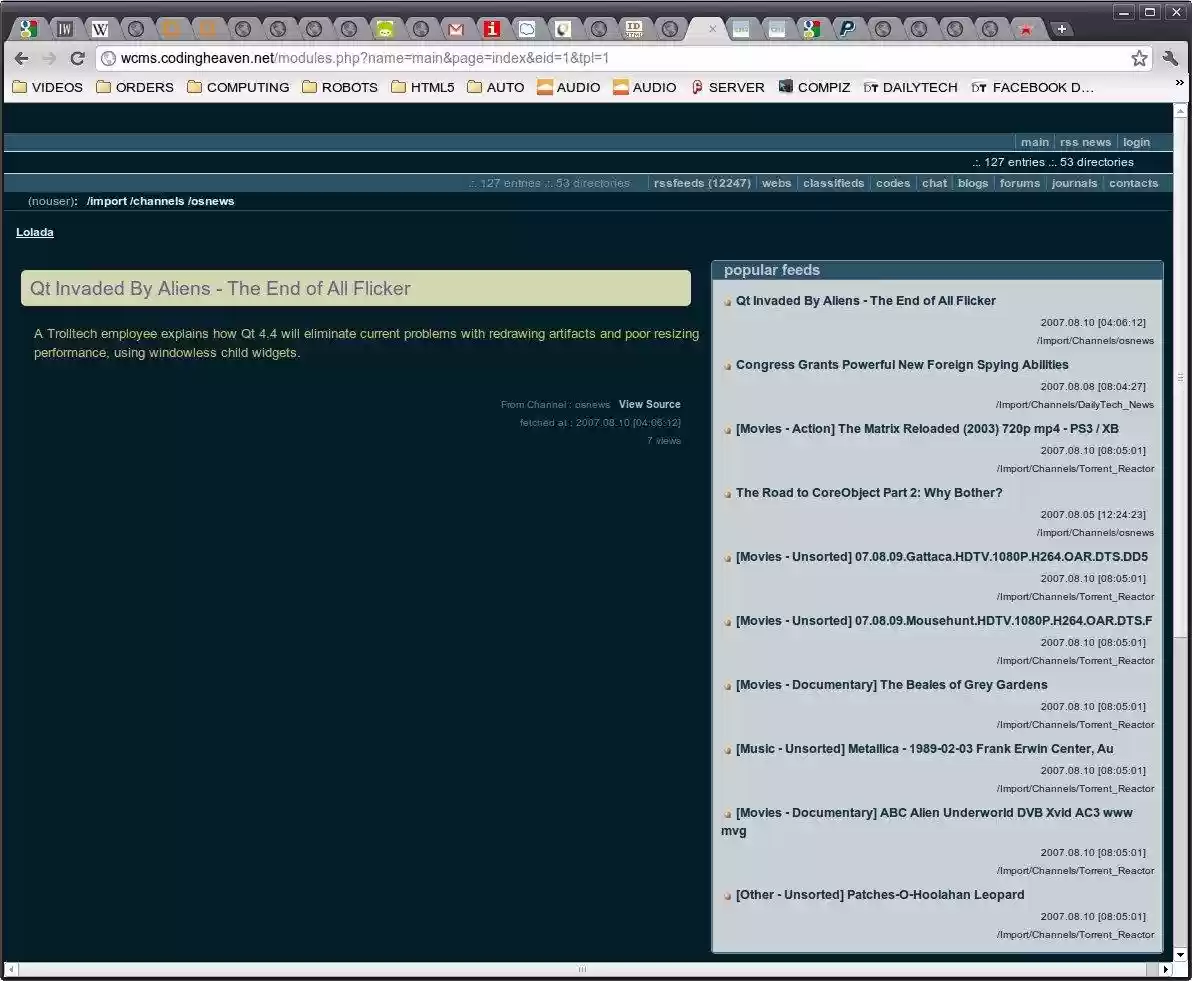Open the contacts section
This screenshot has height=981, width=1192.
(x=1133, y=183)
